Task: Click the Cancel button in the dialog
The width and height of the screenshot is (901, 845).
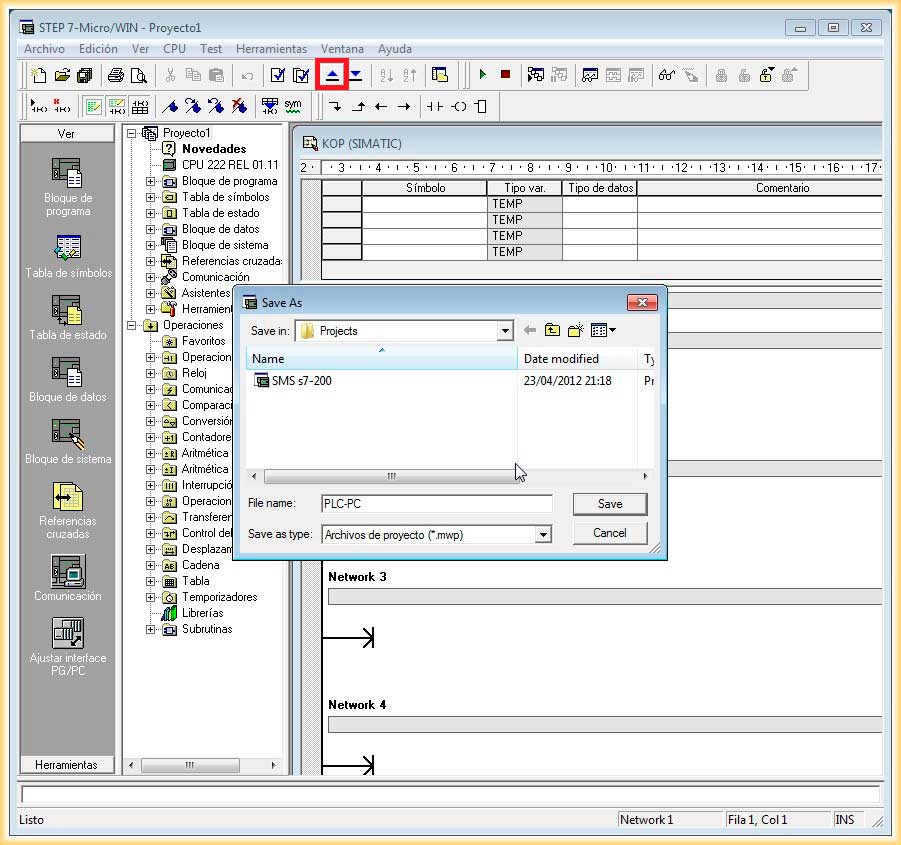Action: point(609,533)
